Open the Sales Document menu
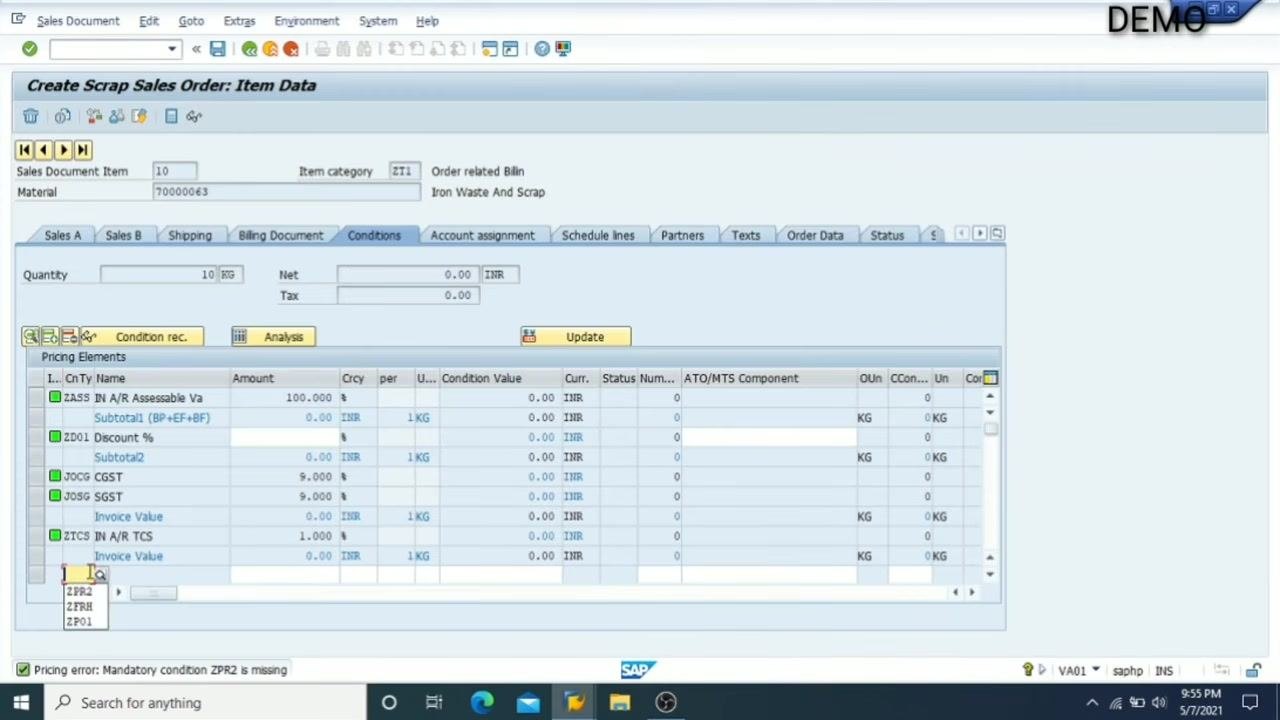This screenshot has width=1280, height=720. tap(78, 21)
